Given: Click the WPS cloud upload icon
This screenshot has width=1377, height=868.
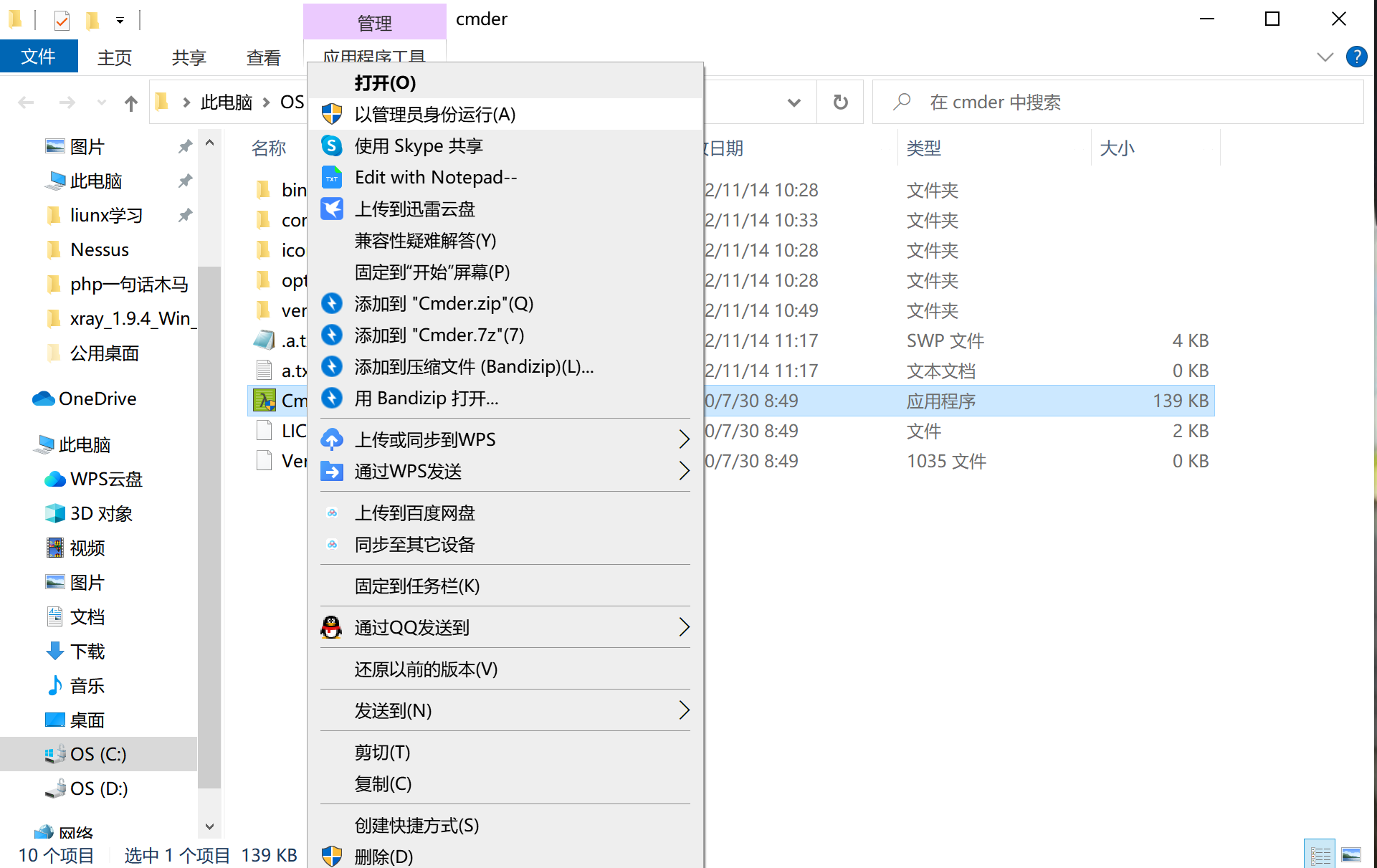Looking at the screenshot, I should click(331, 439).
